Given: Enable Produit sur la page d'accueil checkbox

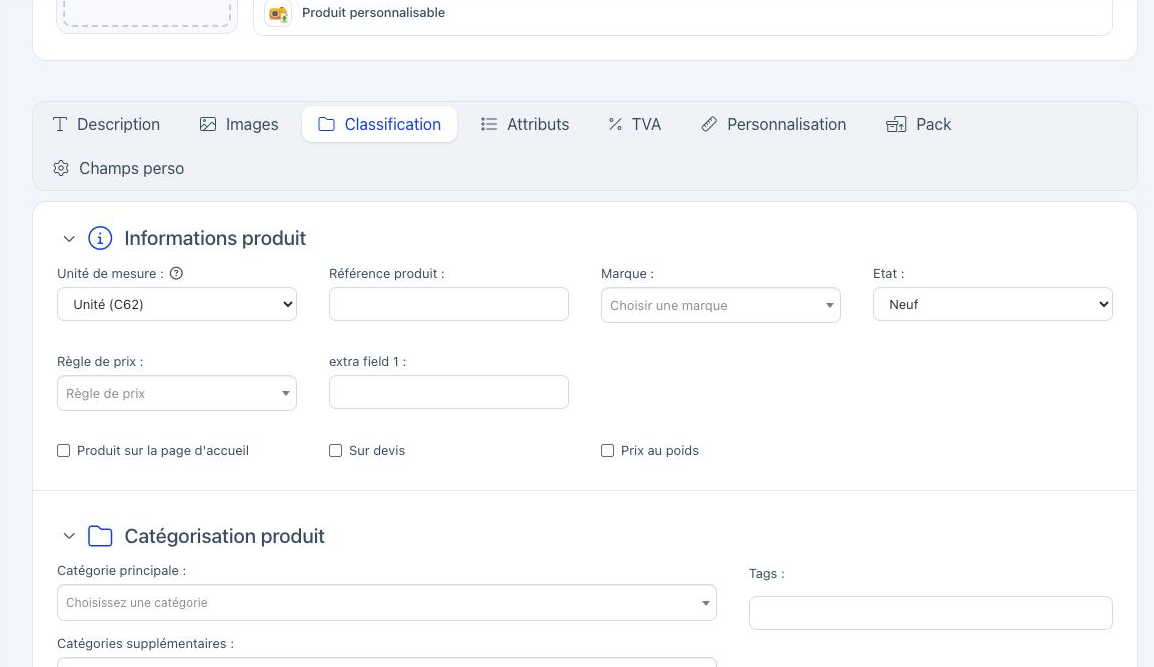Looking at the screenshot, I should (x=64, y=451).
